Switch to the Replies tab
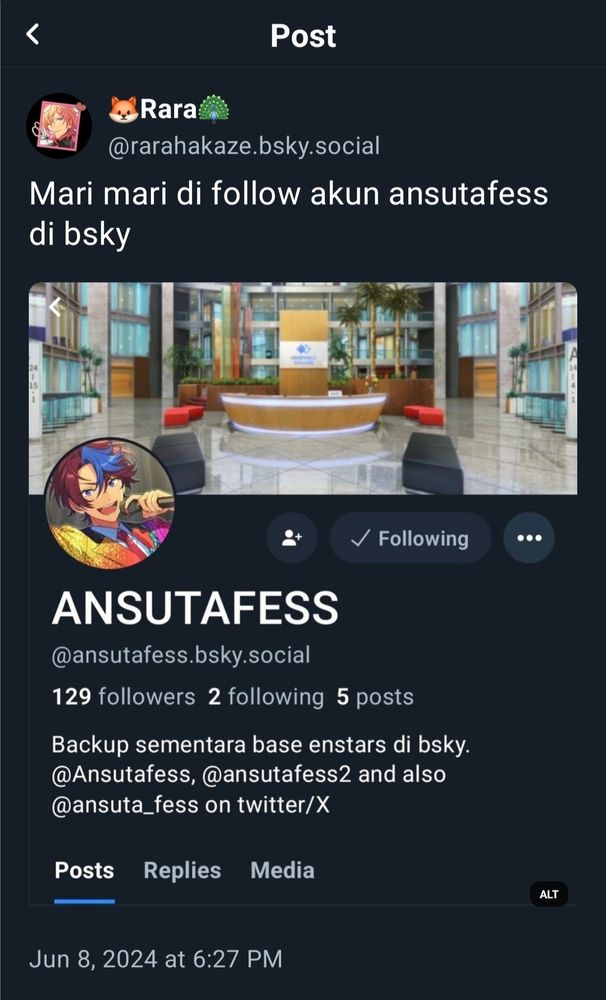Image resolution: width=606 pixels, height=1000 pixels. pos(182,871)
